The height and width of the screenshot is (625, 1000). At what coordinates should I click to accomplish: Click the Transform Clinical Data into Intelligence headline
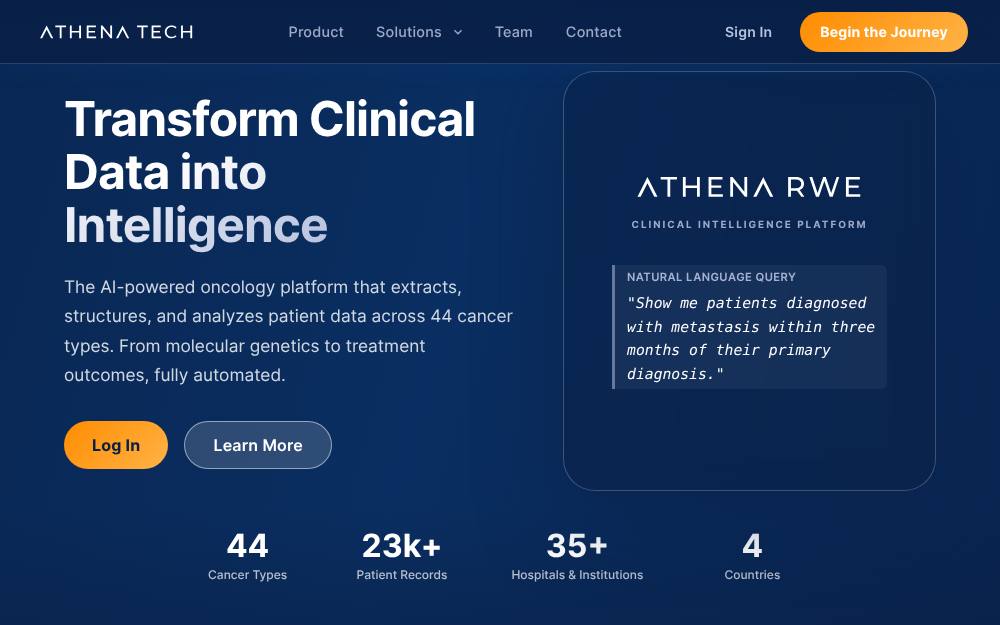pyautogui.click(x=270, y=172)
